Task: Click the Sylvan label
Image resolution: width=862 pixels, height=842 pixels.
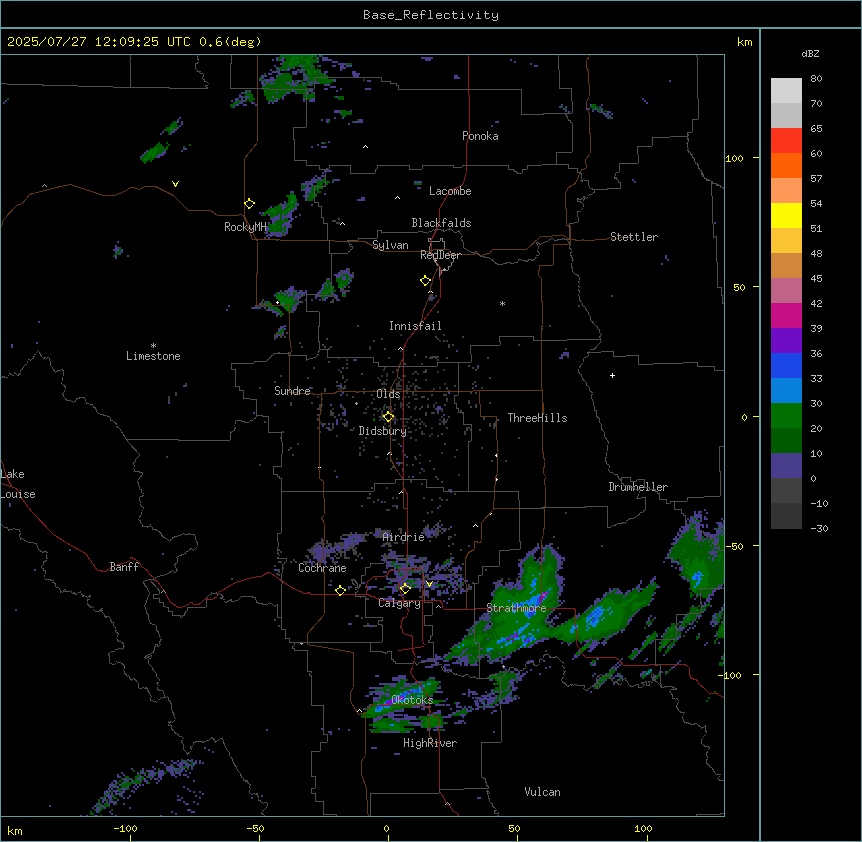Action: (x=390, y=245)
